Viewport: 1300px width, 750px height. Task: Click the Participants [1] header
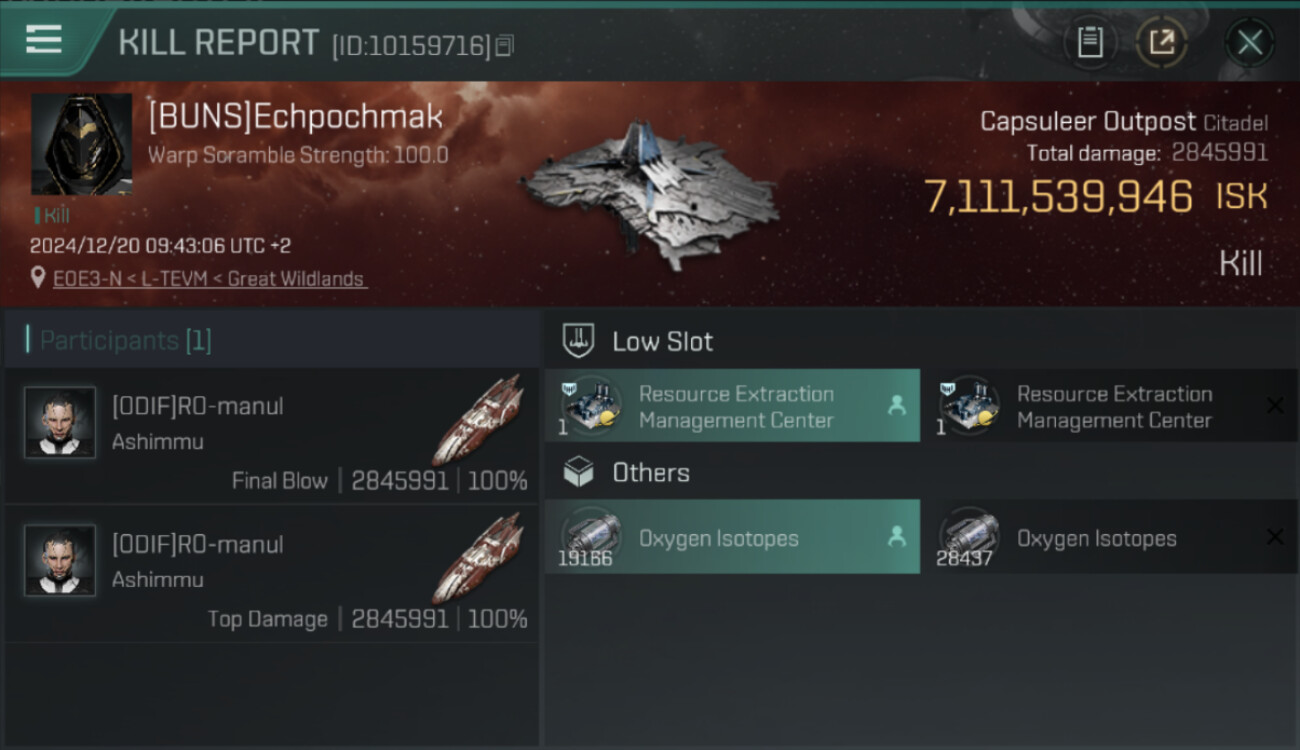coord(118,341)
